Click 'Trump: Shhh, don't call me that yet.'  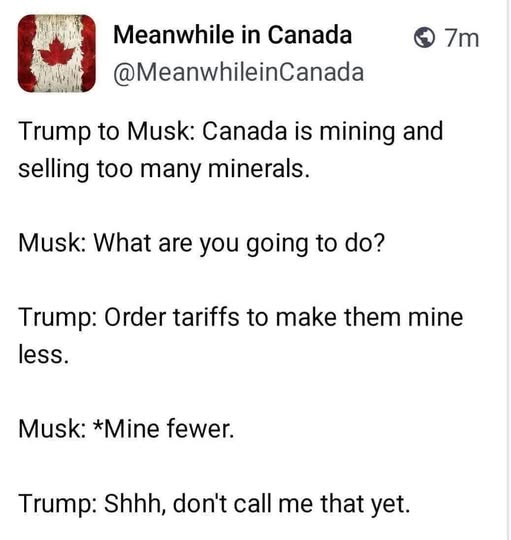click(214, 503)
